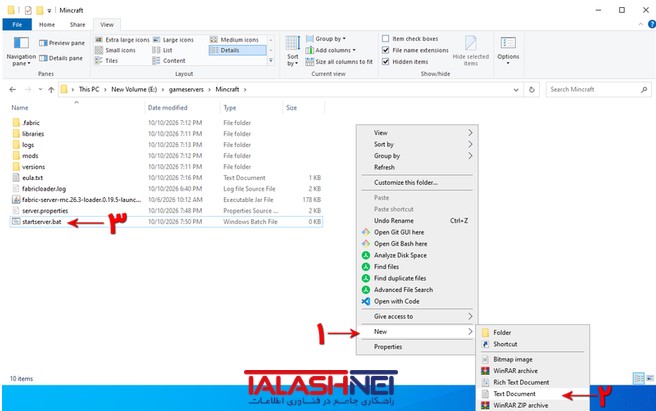Click the search magnifier icon
Screen dimensions: 656x411
(x=644, y=90)
